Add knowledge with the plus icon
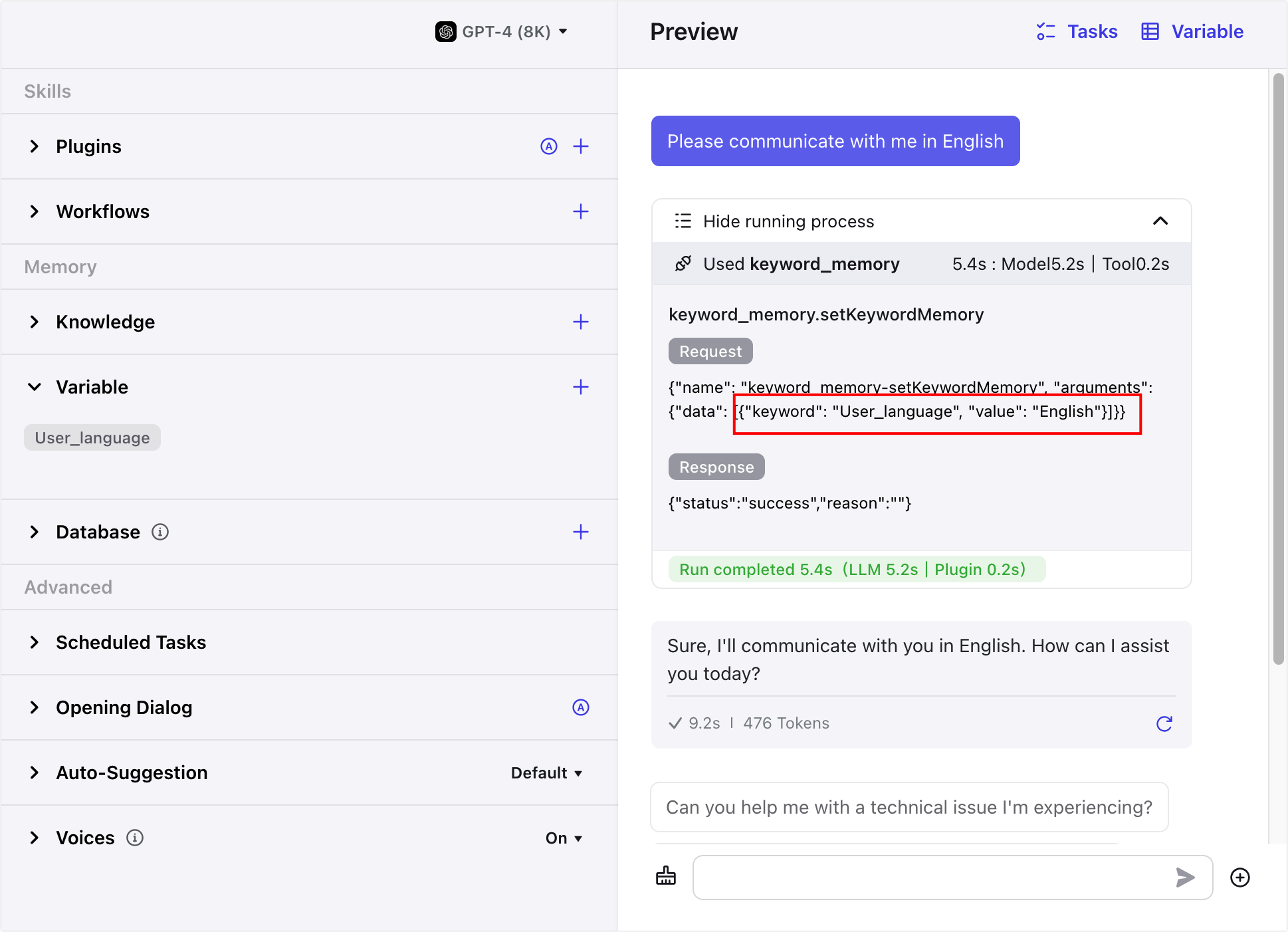This screenshot has width=1288, height=932. click(x=581, y=322)
